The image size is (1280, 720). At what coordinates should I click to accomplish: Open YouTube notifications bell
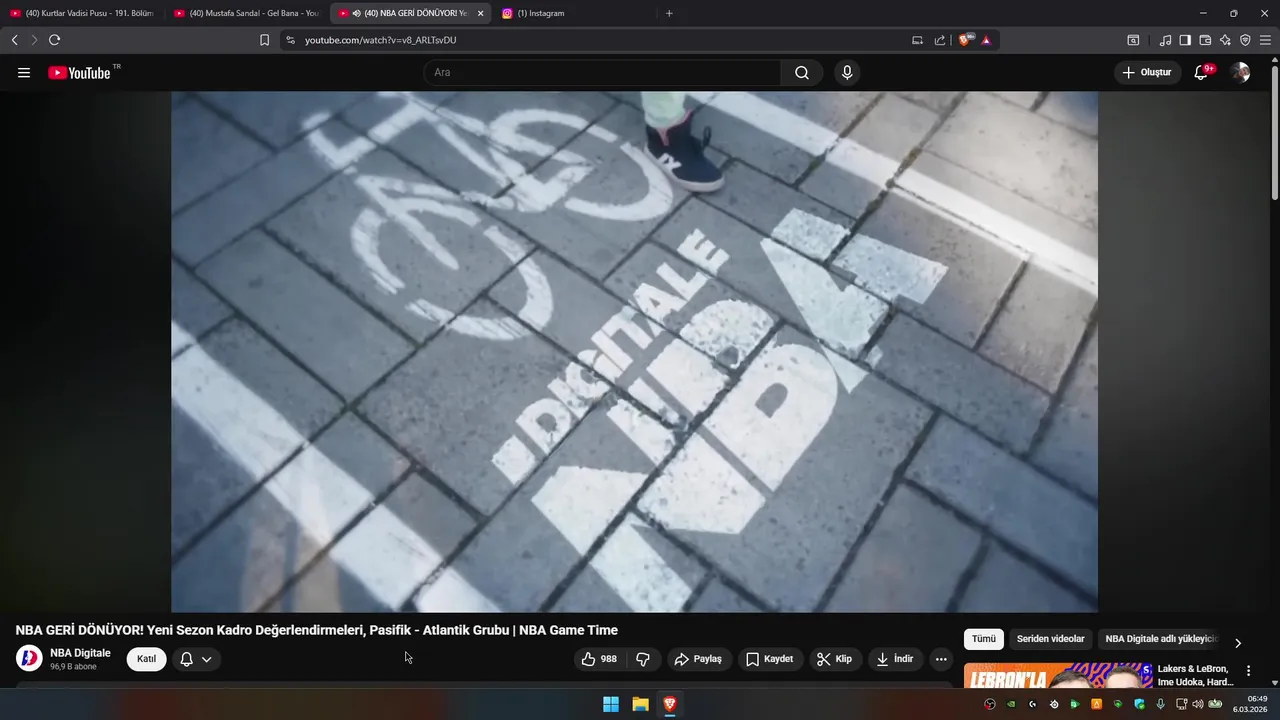click(x=1201, y=73)
